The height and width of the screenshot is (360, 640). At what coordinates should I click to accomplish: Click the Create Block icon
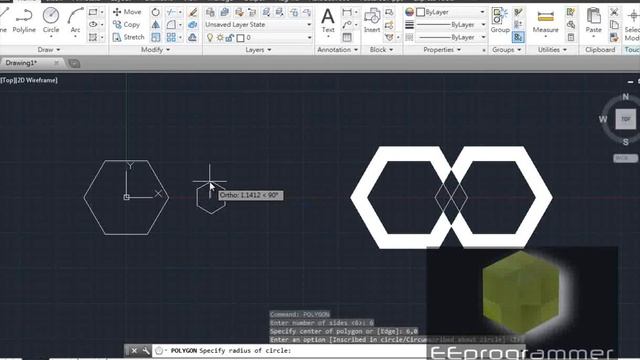coord(389,12)
